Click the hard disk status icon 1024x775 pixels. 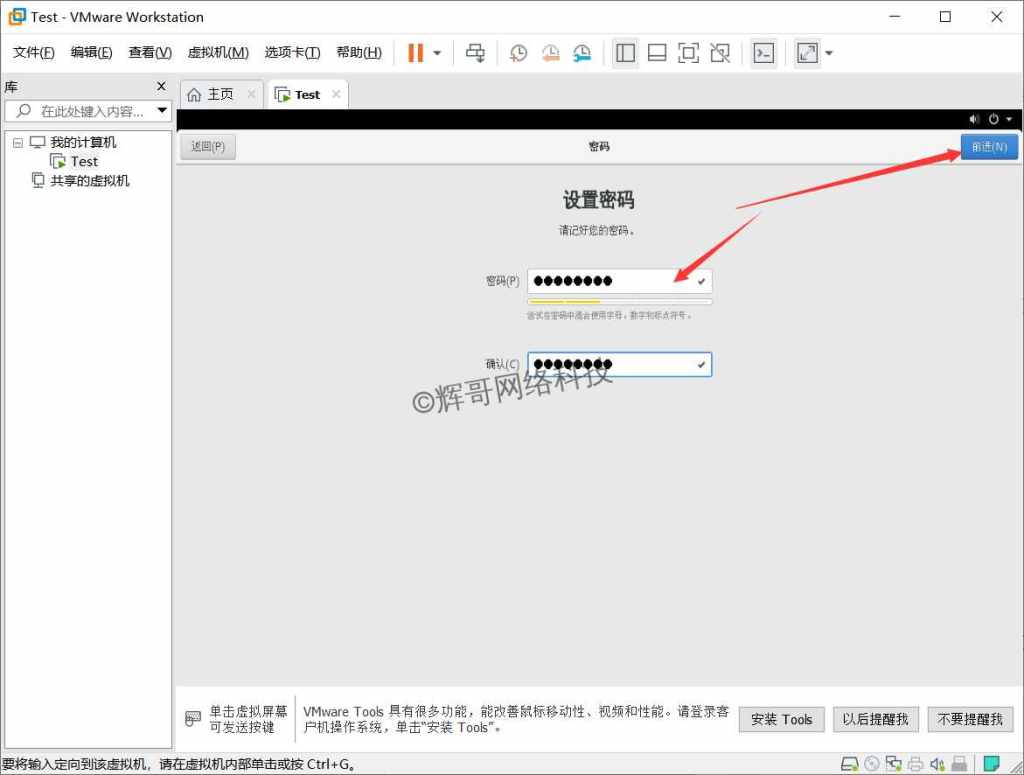[849, 763]
